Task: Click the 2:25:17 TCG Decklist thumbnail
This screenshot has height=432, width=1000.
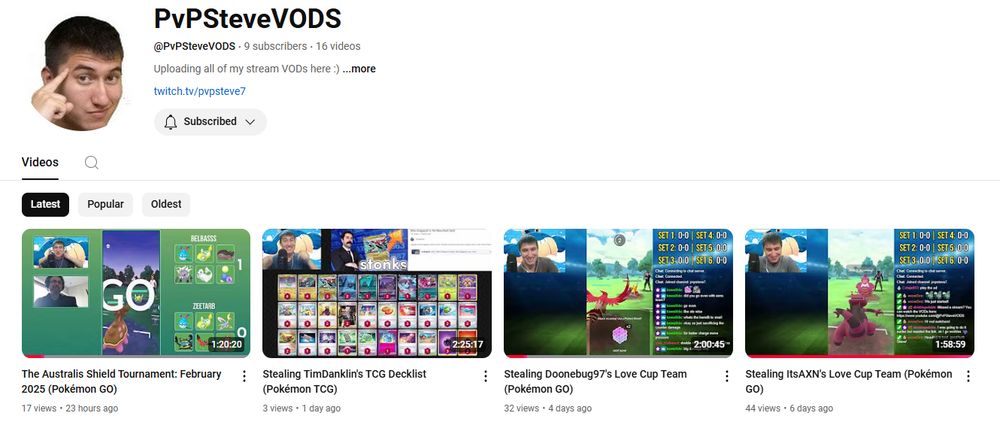Action: 377,293
